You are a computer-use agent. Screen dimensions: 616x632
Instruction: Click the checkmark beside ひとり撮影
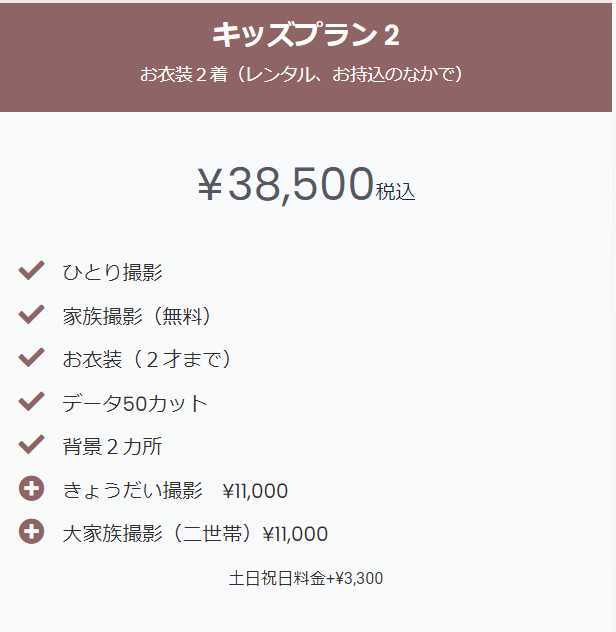pyautogui.click(x=31, y=270)
